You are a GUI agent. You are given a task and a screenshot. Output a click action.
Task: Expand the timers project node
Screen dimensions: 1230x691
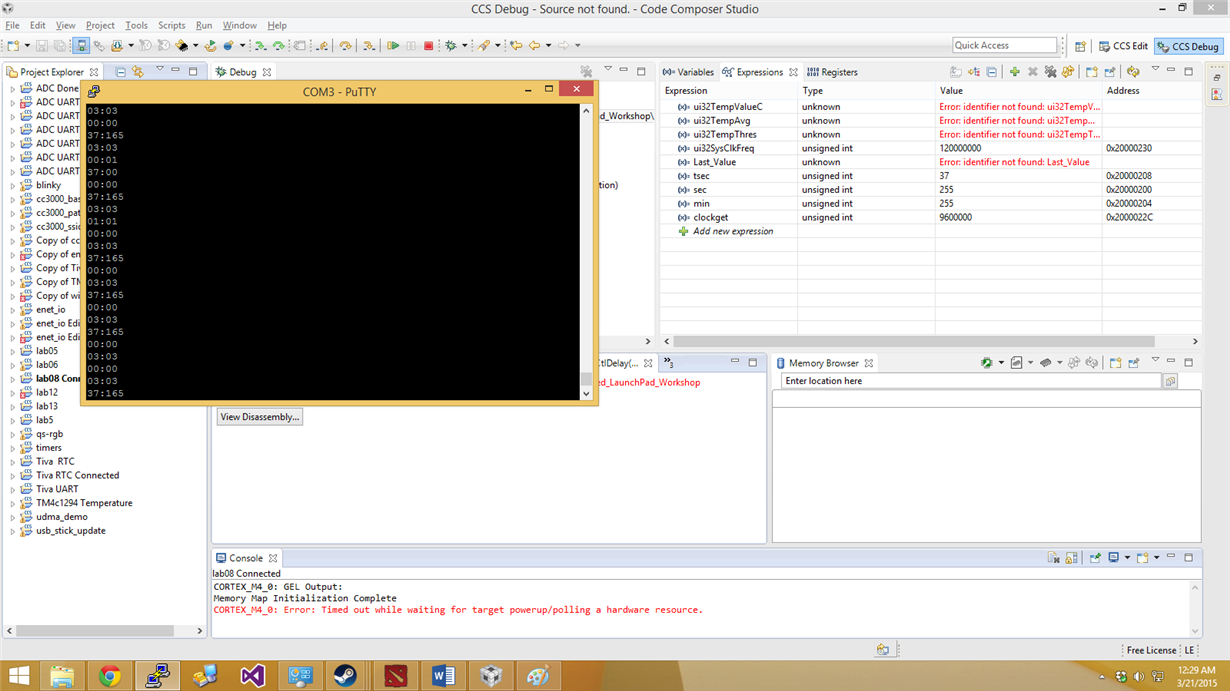(13, 448)
